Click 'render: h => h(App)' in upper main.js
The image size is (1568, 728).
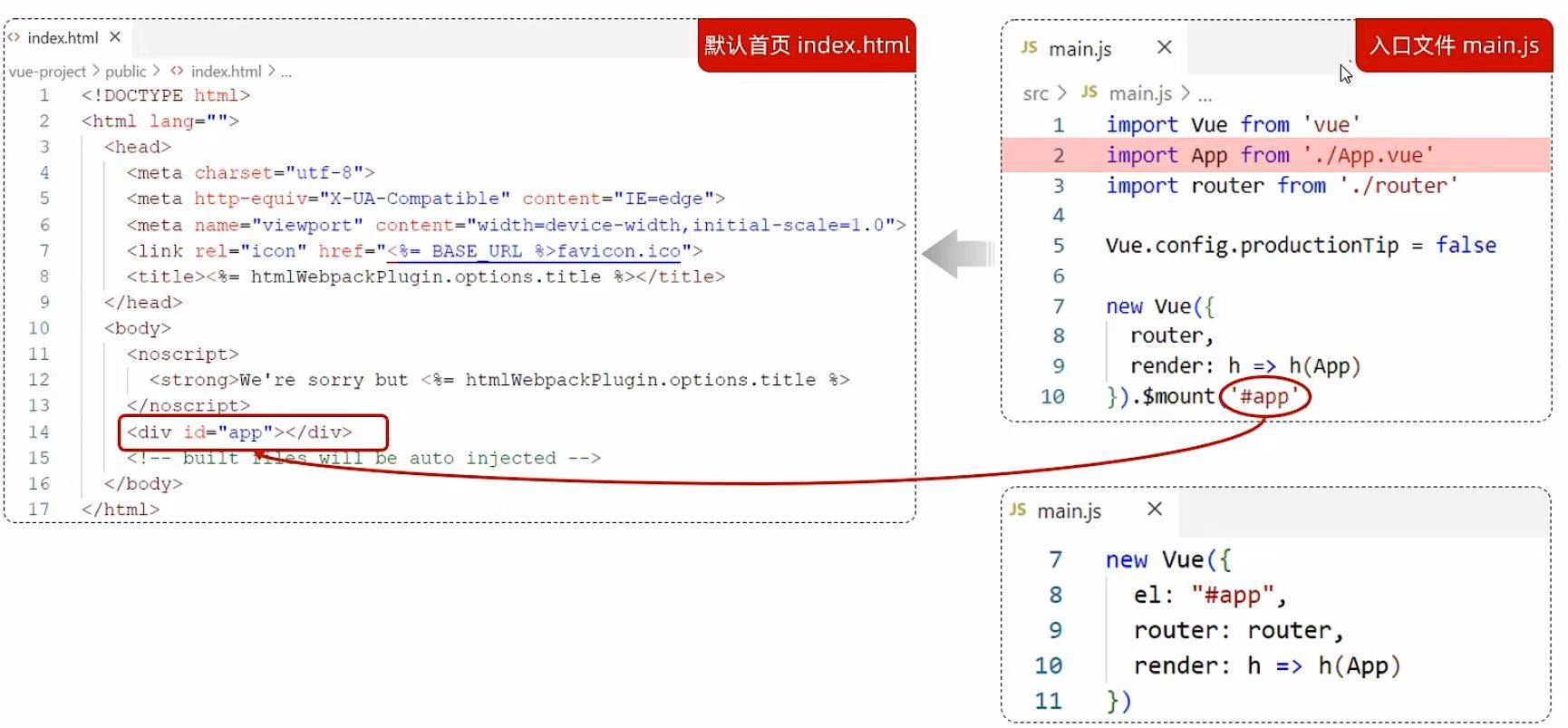(x=1245, y=365)
